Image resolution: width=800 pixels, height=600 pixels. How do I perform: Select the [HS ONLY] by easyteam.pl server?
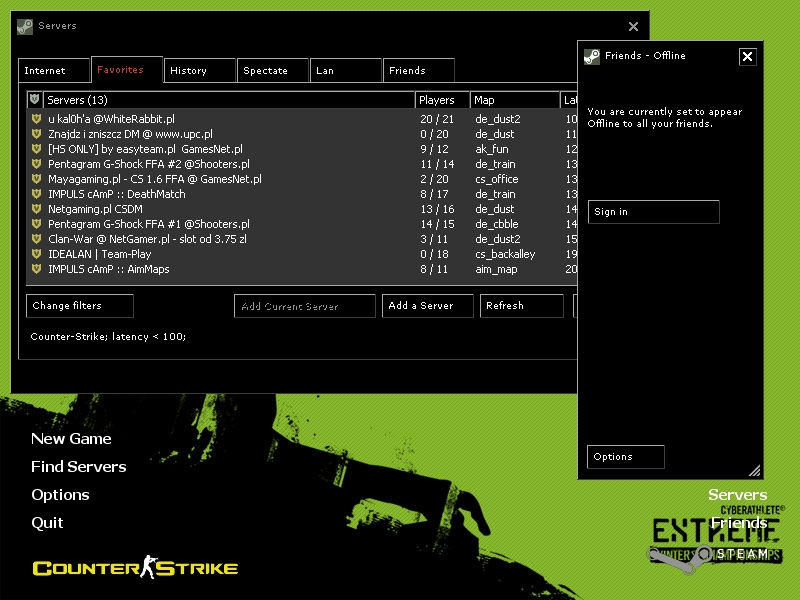tap(302, 149)
